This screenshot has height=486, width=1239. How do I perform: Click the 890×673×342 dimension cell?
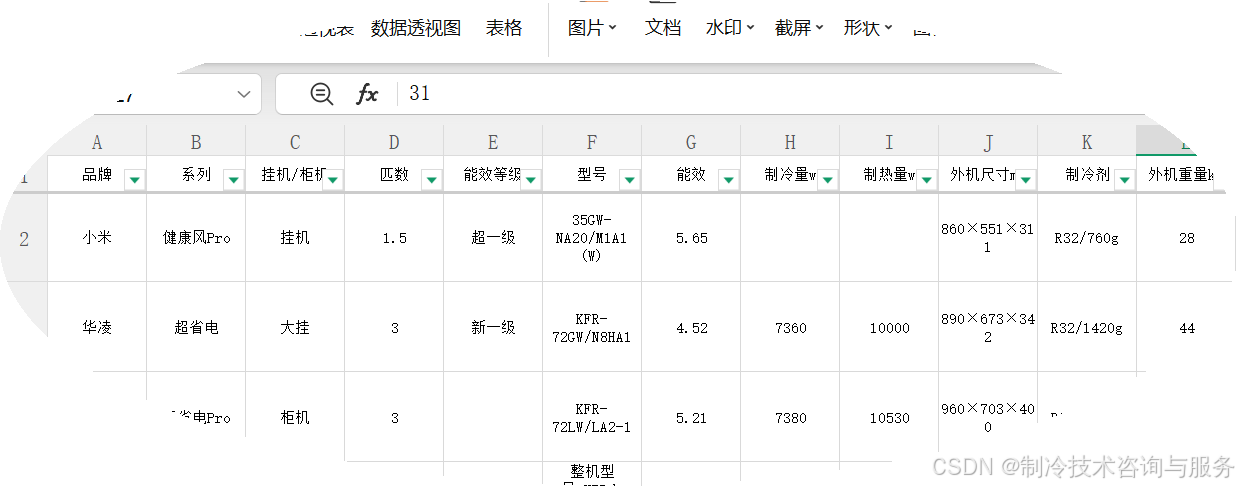(x=988, y=327)
